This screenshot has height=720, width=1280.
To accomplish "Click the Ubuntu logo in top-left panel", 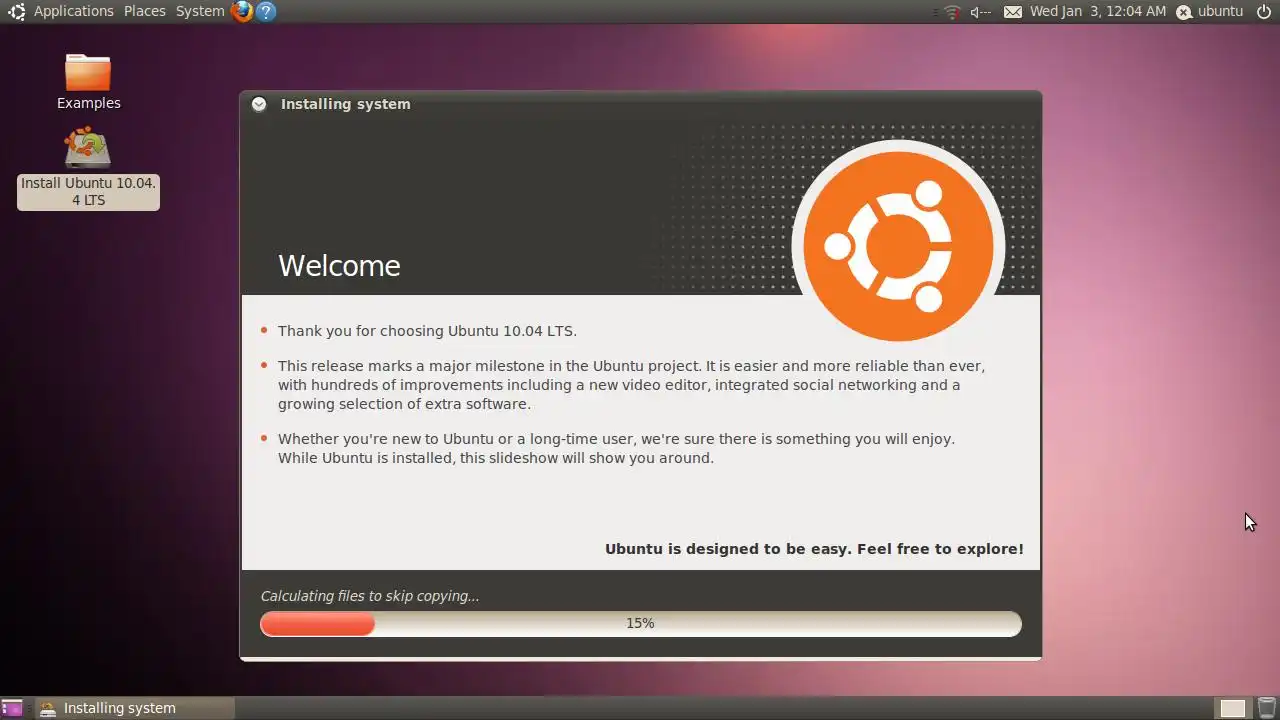I will pyautogui.click(x=16, y=12).
